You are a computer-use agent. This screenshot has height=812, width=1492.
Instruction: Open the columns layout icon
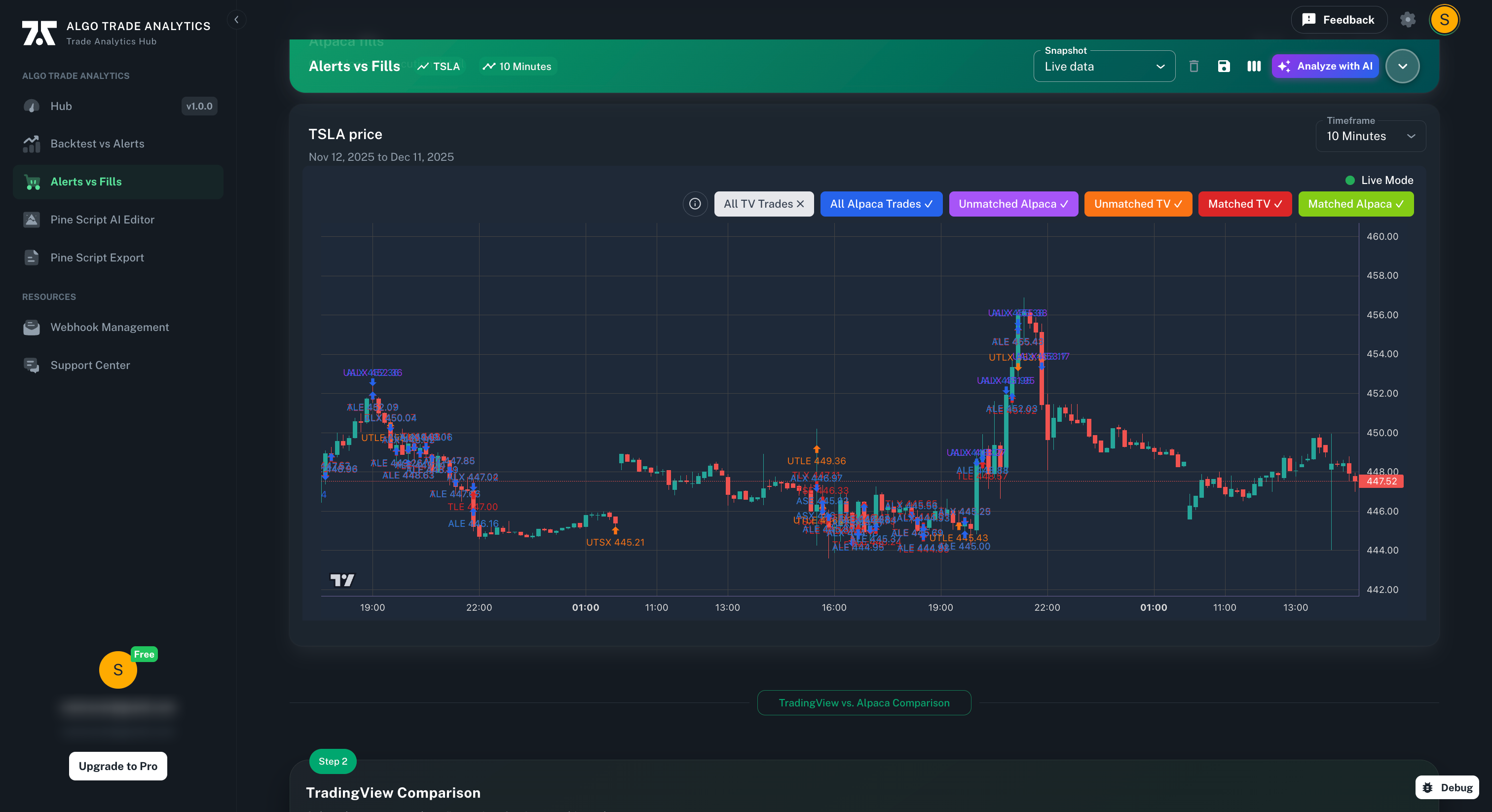click(x=1253, y=66)
